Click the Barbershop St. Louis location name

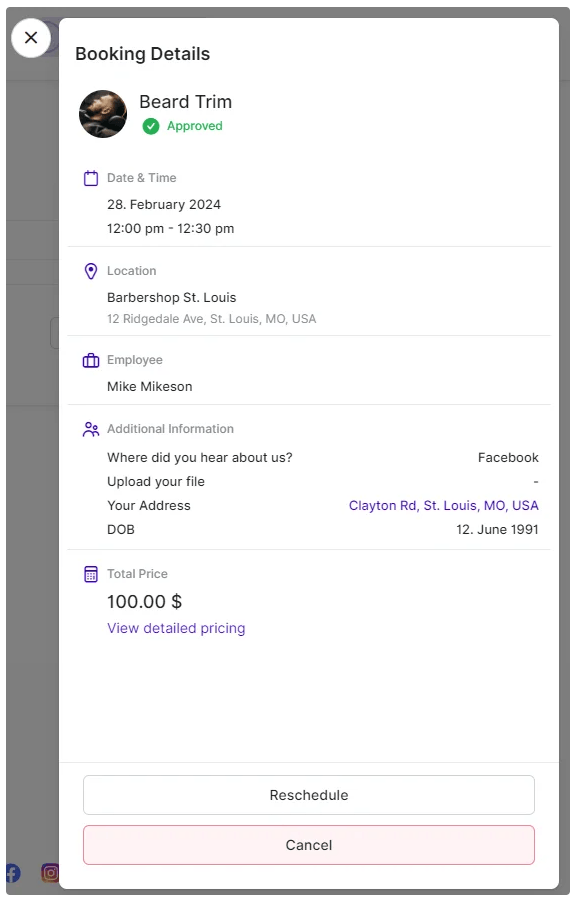pyautogui.click(x=172, y=297)
